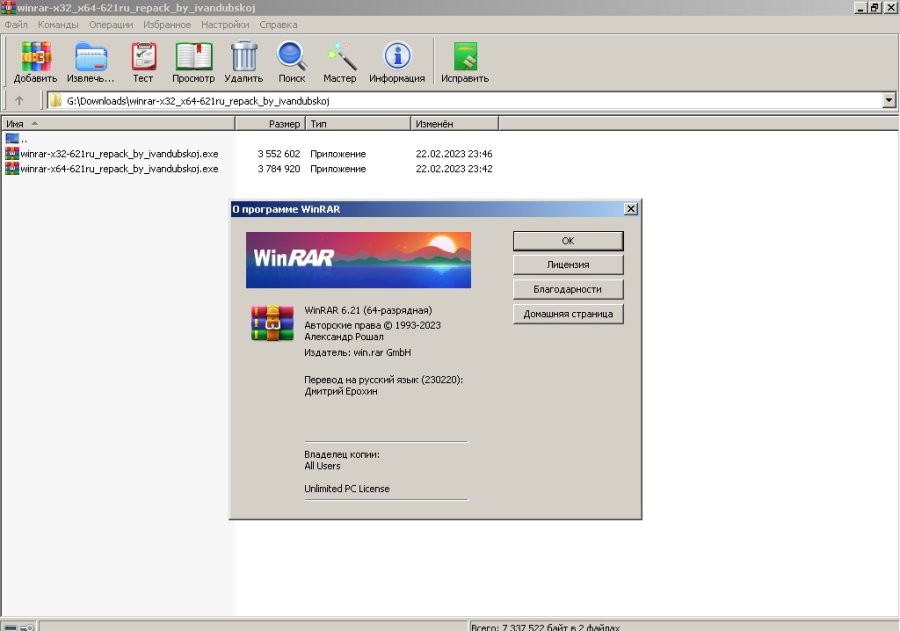This screenshot has width=900, height=631.
Task: Click 'All Users' owner text
Action: 322,466
